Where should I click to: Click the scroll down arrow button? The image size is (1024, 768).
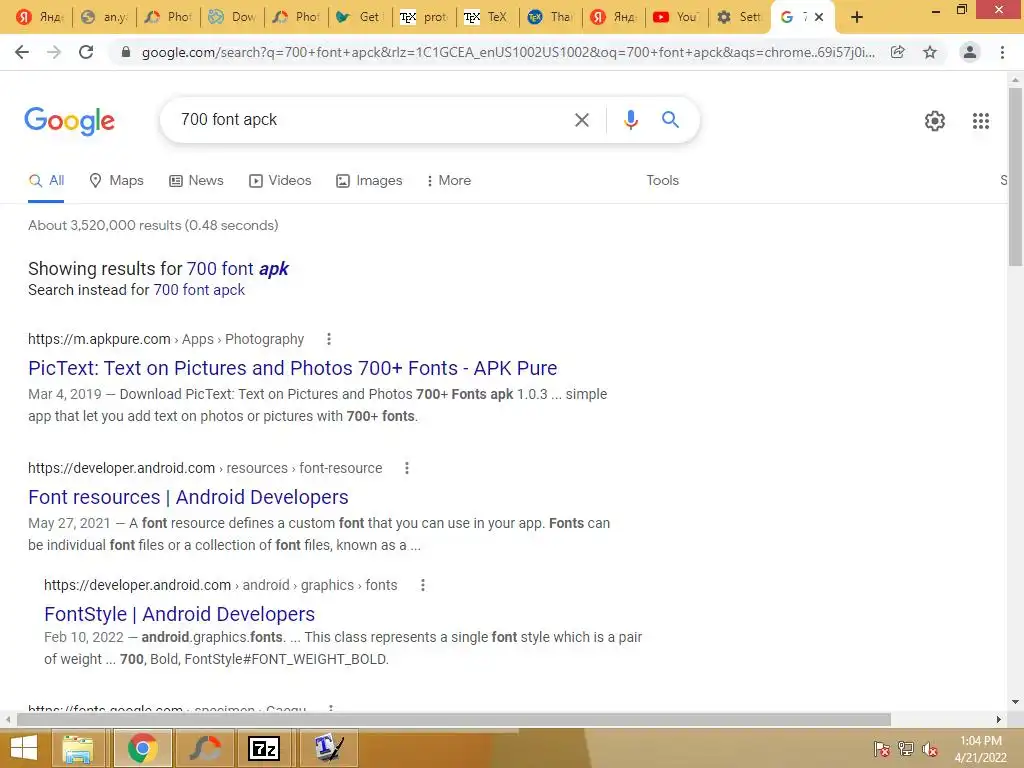pos(1015,702)
